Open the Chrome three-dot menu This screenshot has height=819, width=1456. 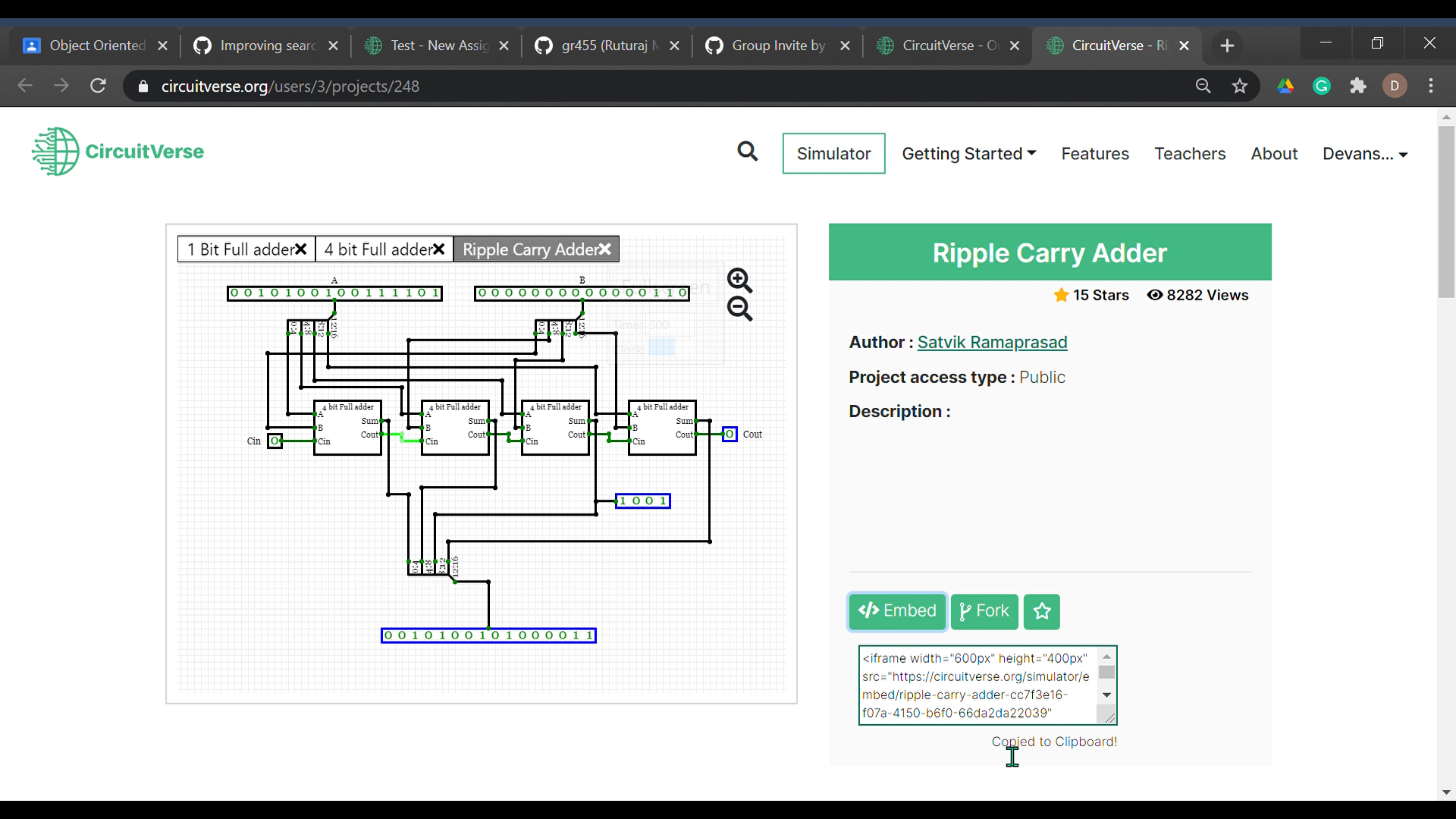pyautogui.click(x=1431, y=86)
